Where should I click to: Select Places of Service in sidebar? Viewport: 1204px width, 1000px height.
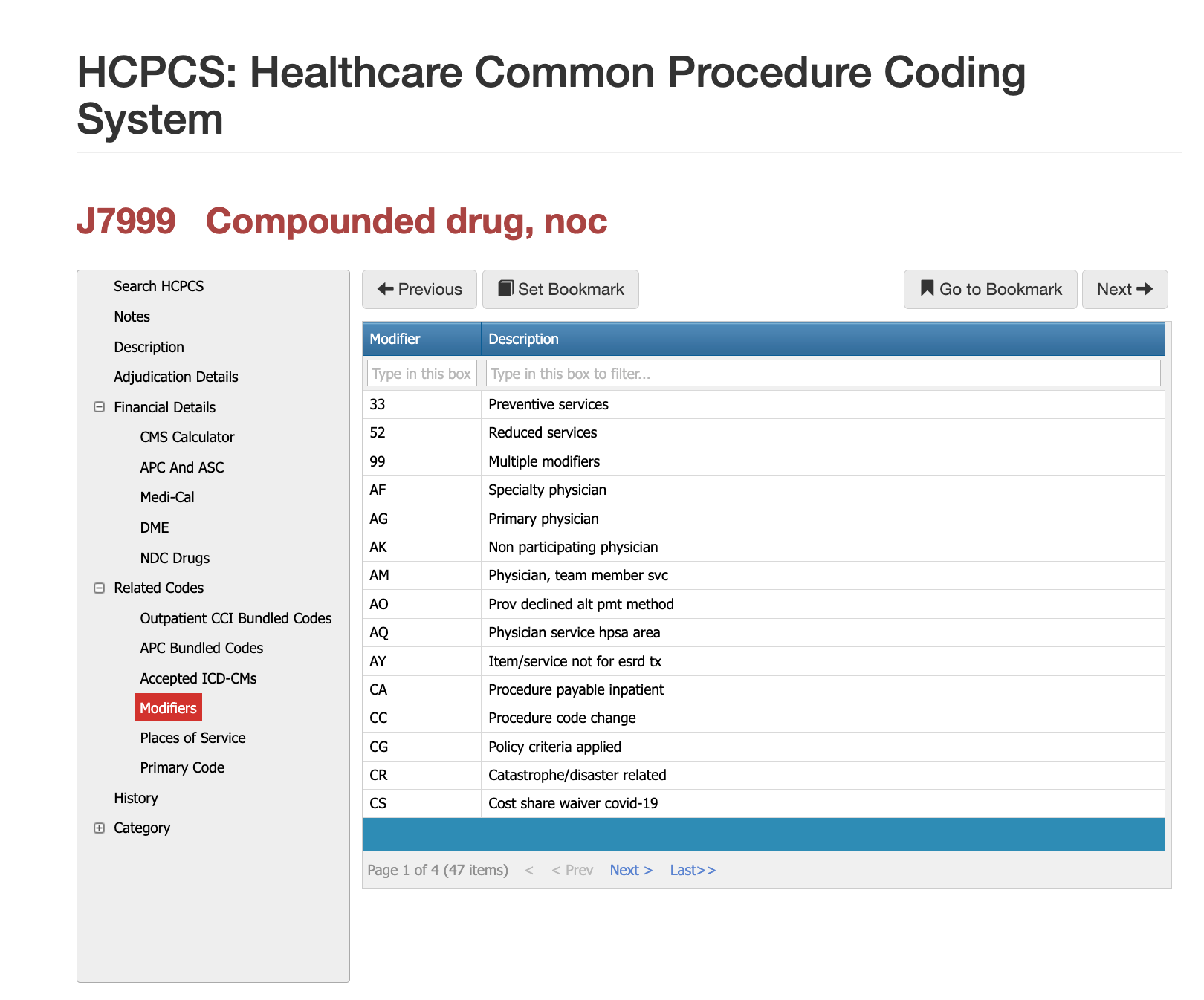click(192, 738)
